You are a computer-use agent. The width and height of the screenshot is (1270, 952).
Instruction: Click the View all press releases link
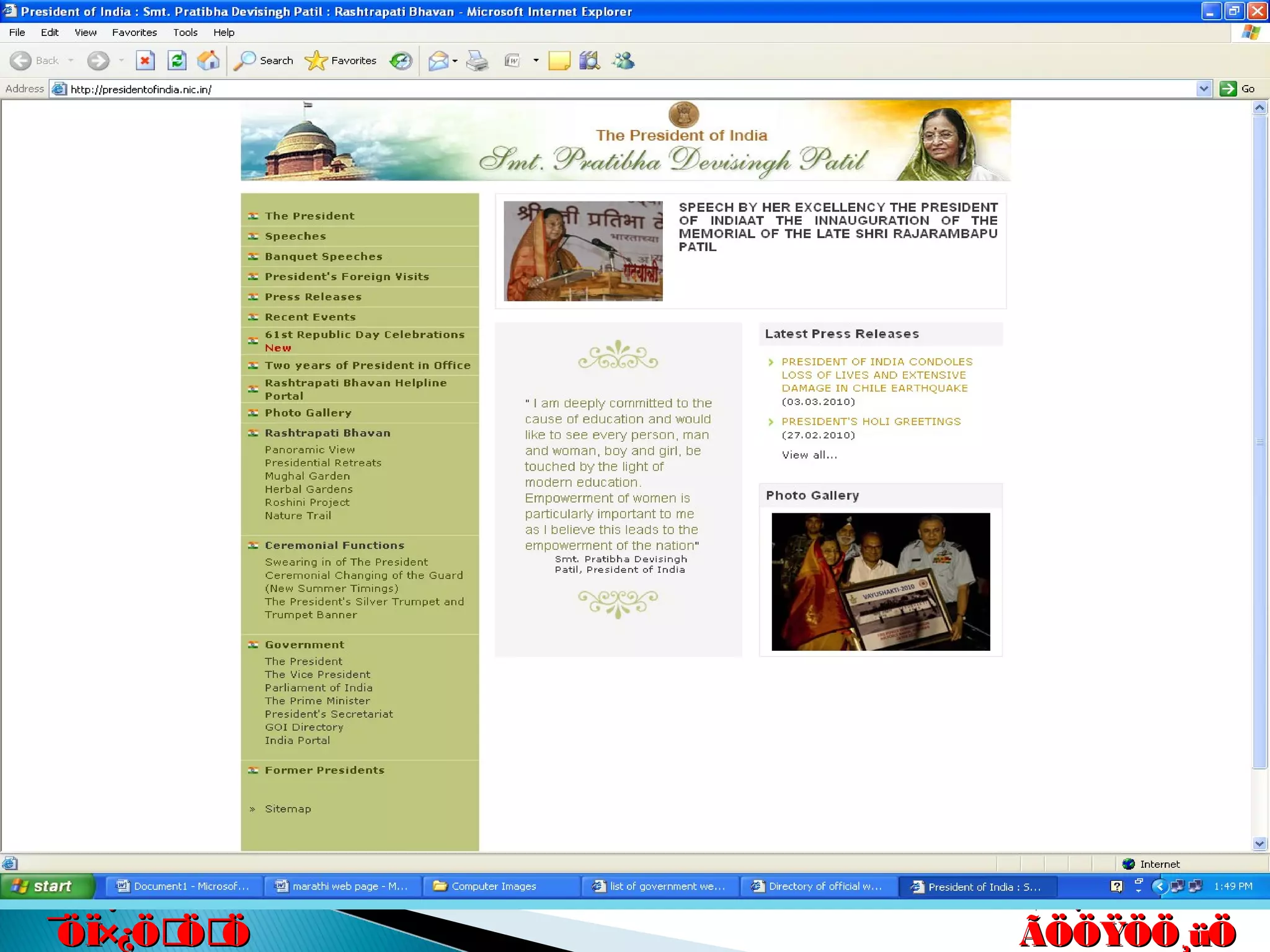pos(809,455)
